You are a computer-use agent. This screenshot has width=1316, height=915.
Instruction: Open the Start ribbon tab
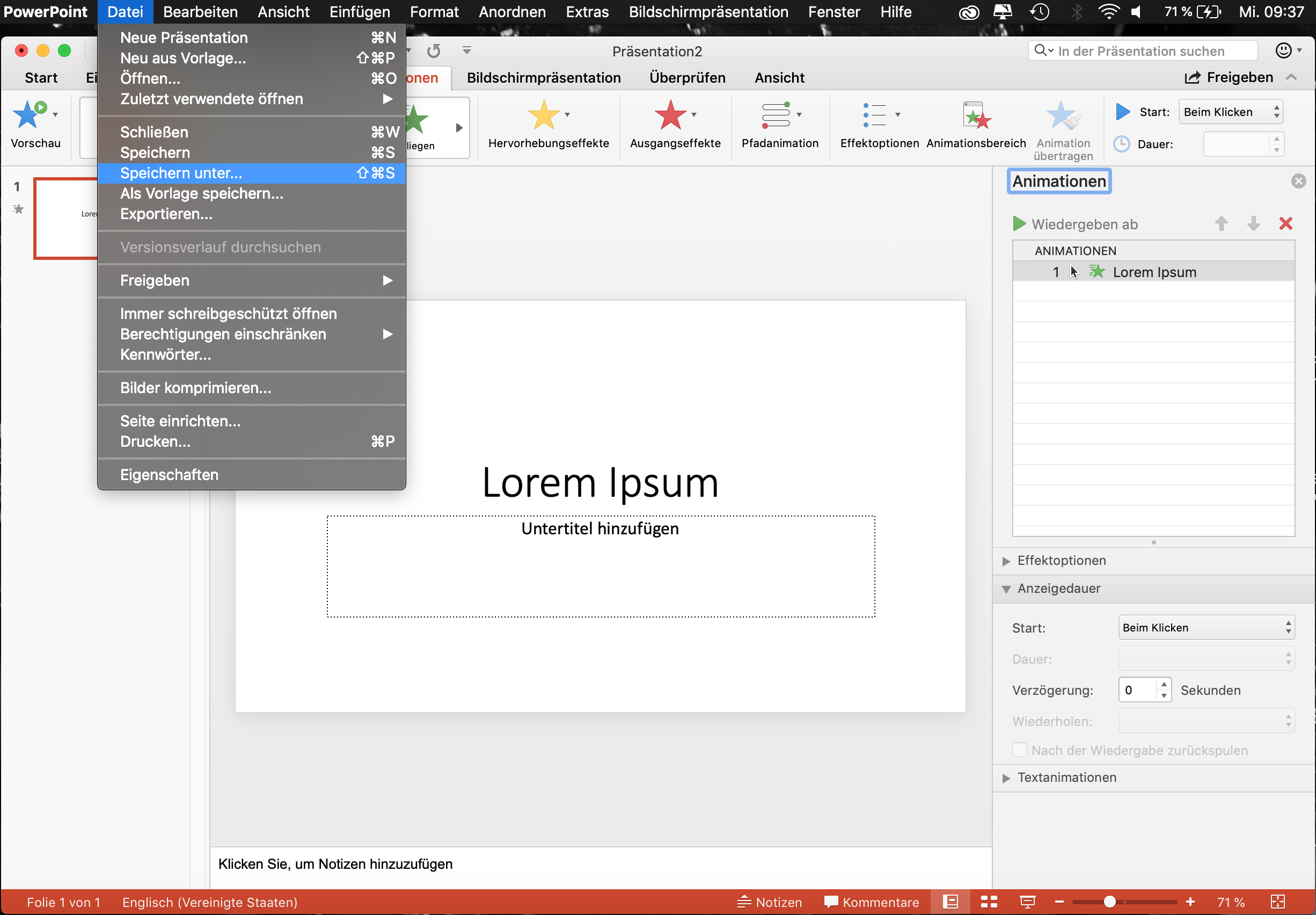click(41, 77)
